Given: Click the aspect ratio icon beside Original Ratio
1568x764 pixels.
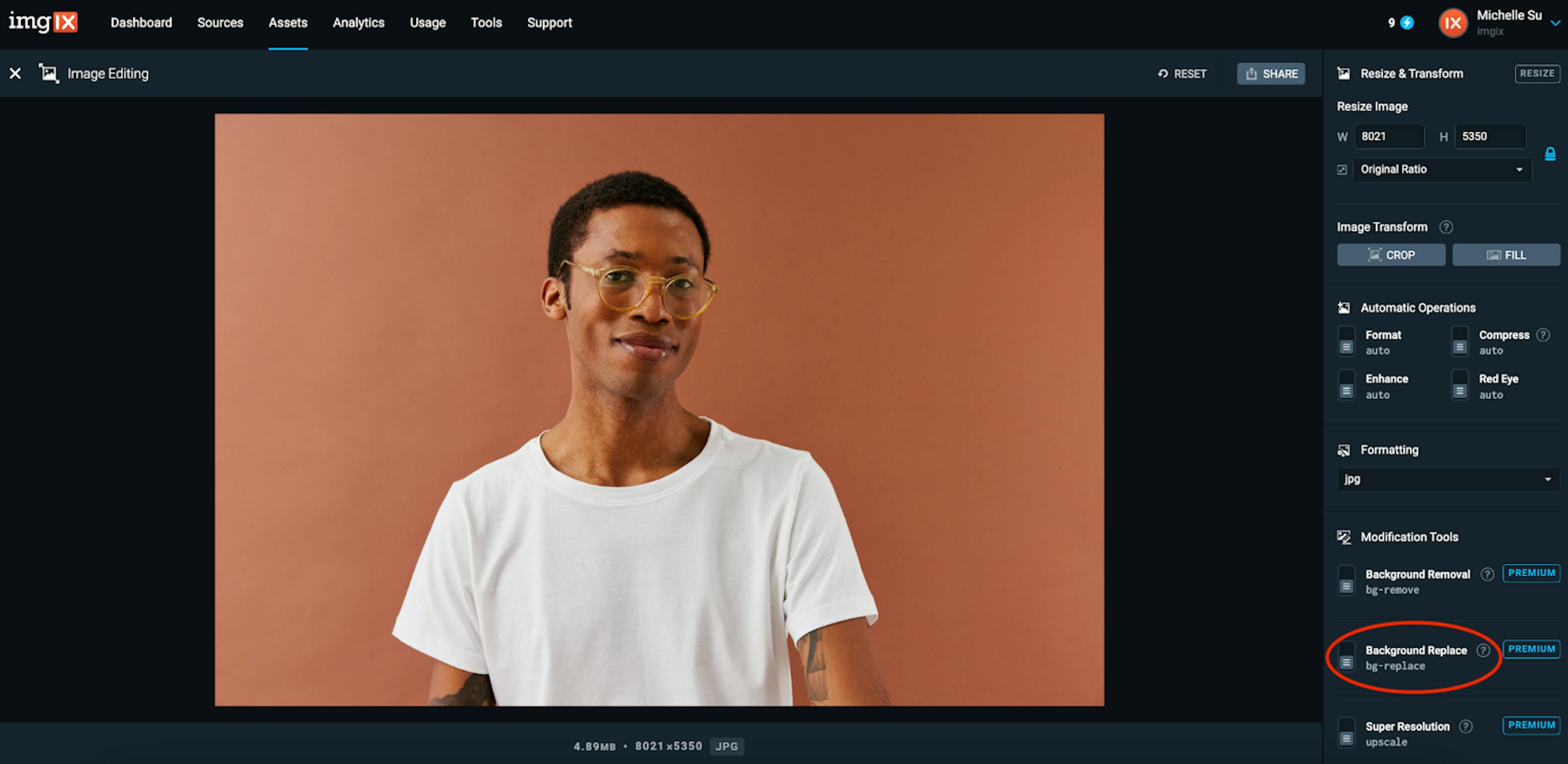Looking at the screenshot, I should point(1342,170).
